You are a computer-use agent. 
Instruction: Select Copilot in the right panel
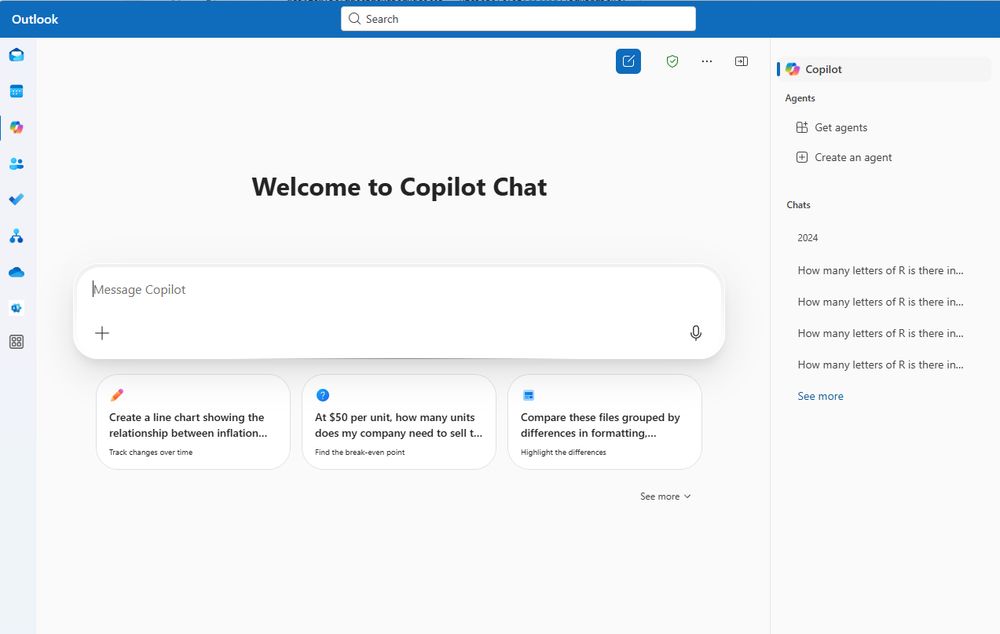pyautogui.click(x=884, y=69)
